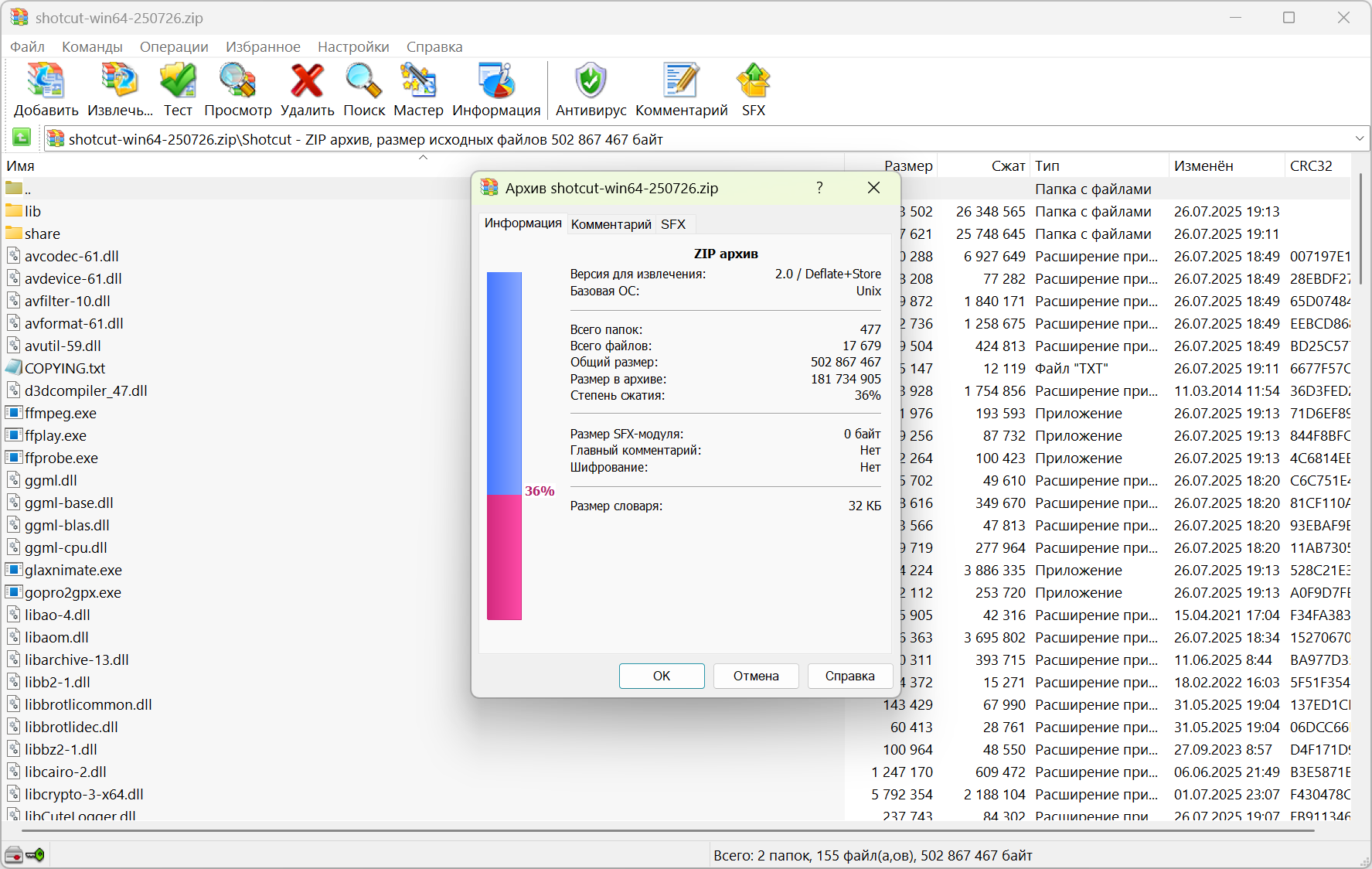Launch the Мастер wizard icon
The image size is (1372, 869).
click(x=418, y=81)
